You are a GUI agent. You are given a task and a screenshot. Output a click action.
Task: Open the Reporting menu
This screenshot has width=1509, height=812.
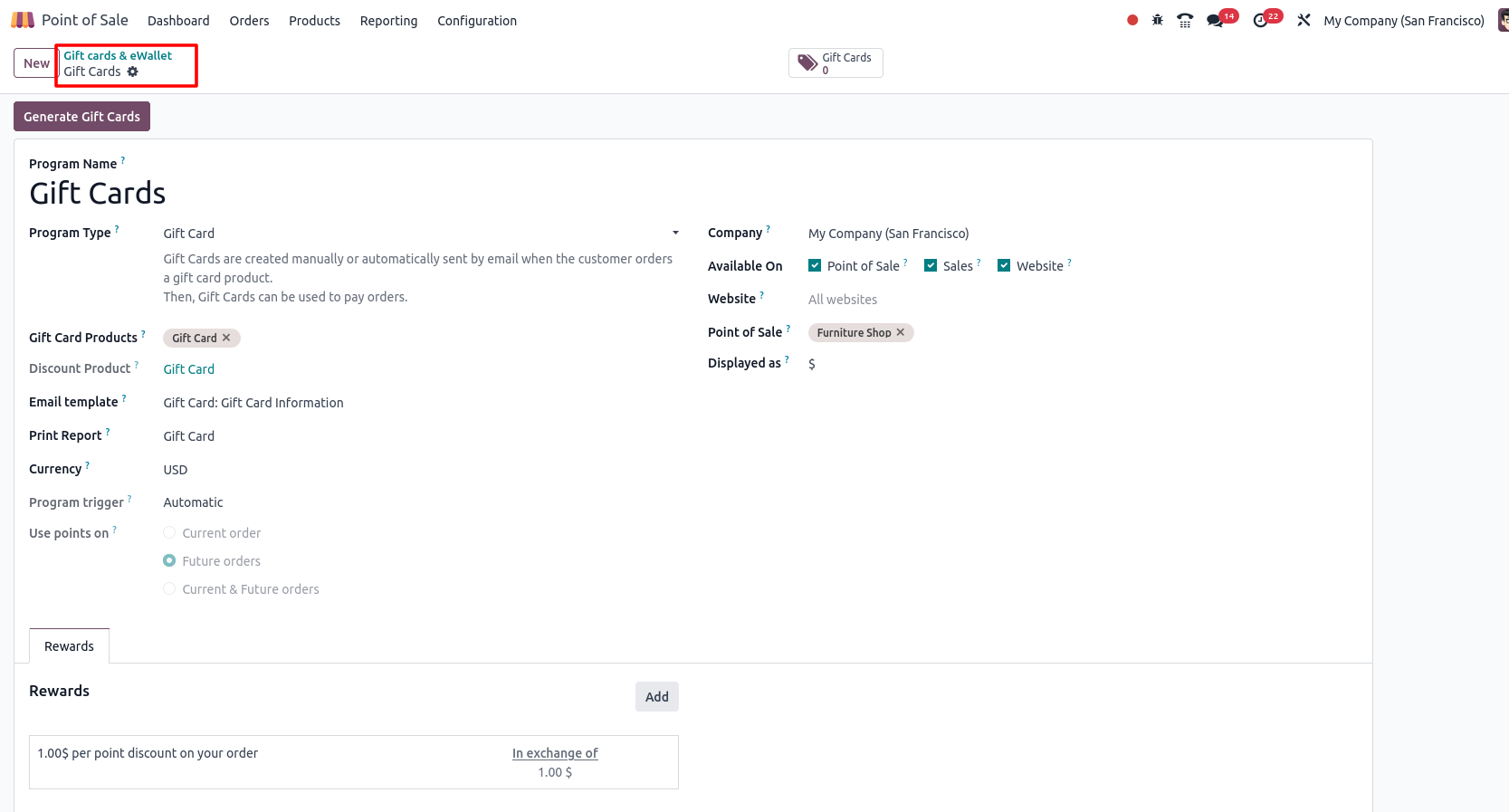point(388,20)
